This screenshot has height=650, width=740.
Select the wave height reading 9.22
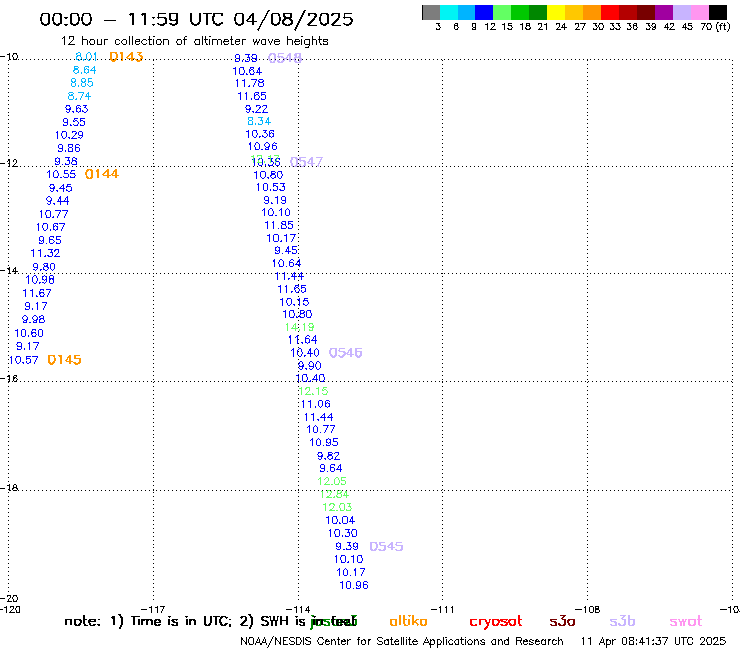point(256,109)
